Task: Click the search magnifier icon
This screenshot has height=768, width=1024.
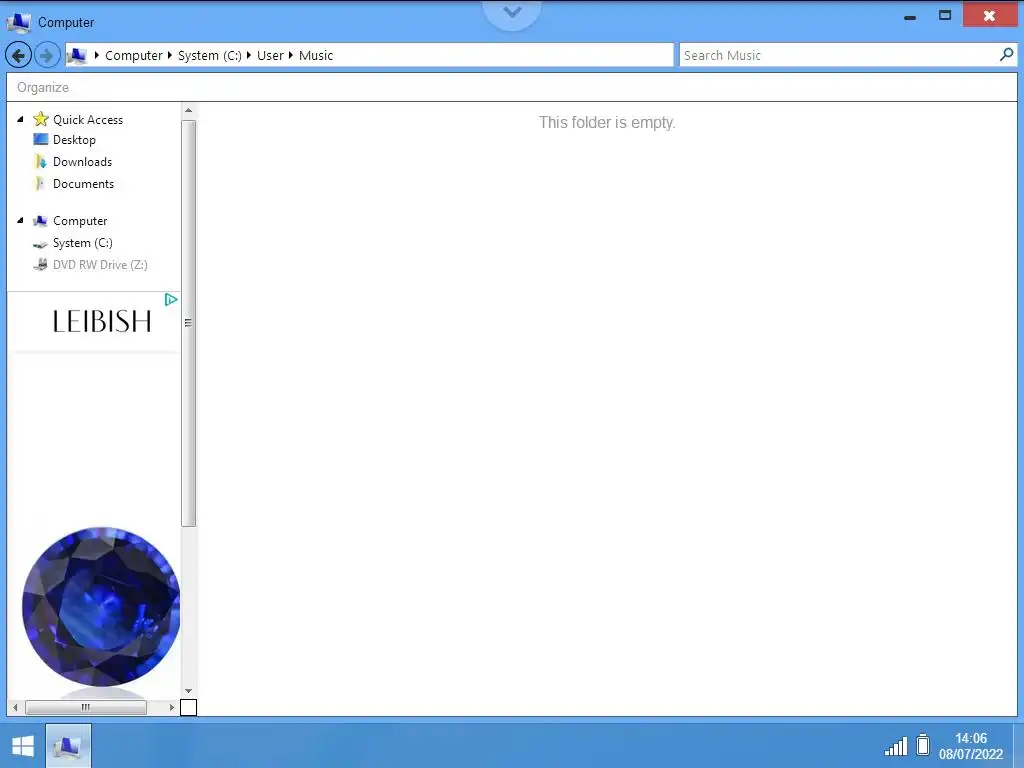Action: pos(1006,55)
